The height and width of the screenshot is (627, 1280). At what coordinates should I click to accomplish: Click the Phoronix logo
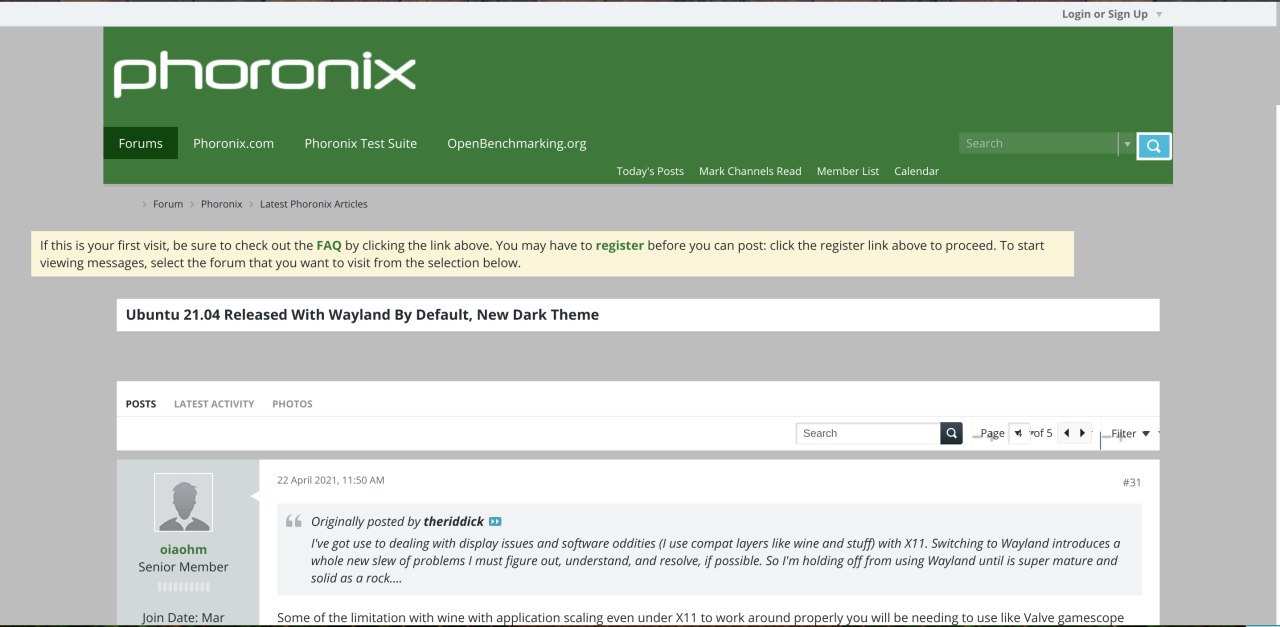(x=264, y=75)
